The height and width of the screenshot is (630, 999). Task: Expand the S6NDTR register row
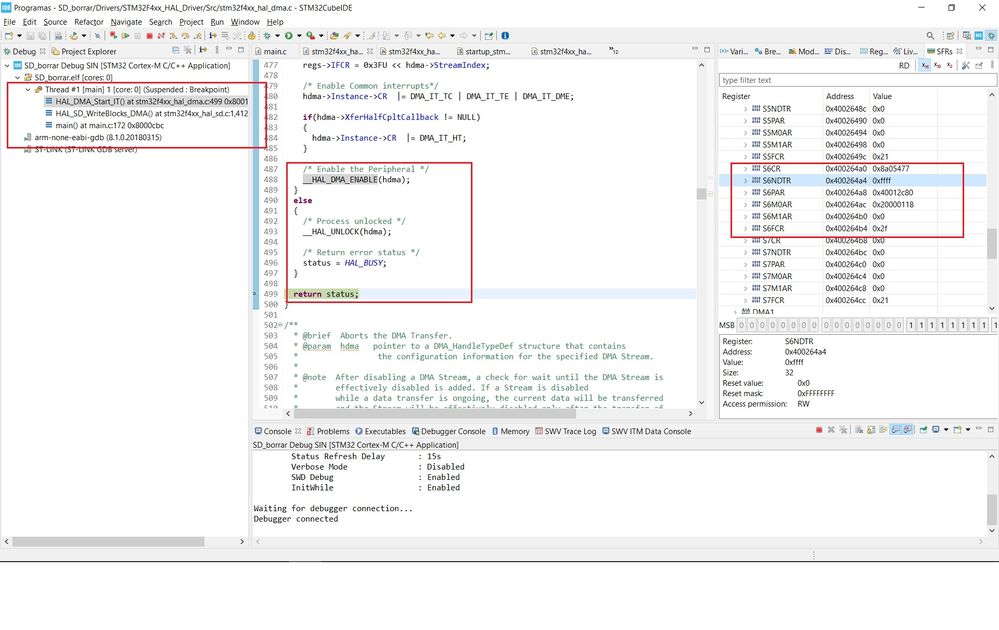(745, 181)
